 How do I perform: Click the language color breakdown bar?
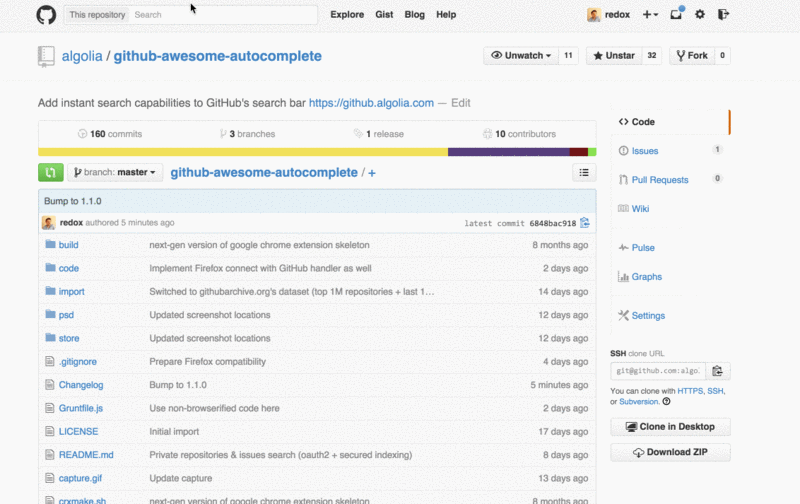point(317,152)
